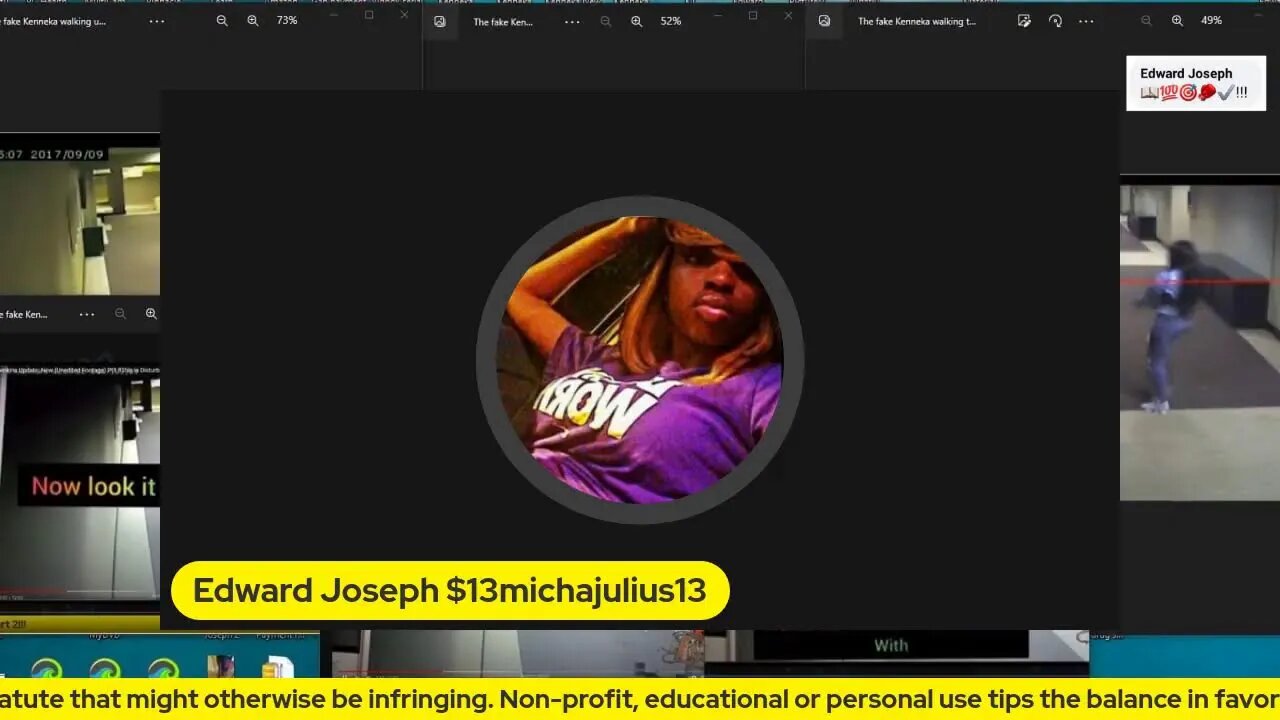The width and height of the screenshot is (1280, 720).
Task: Open the edit image tool in the 49% window
Action: 1024,21
